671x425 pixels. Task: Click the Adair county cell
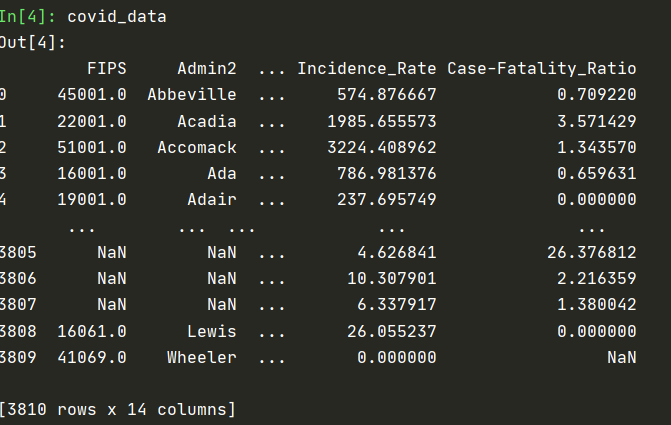211,199
